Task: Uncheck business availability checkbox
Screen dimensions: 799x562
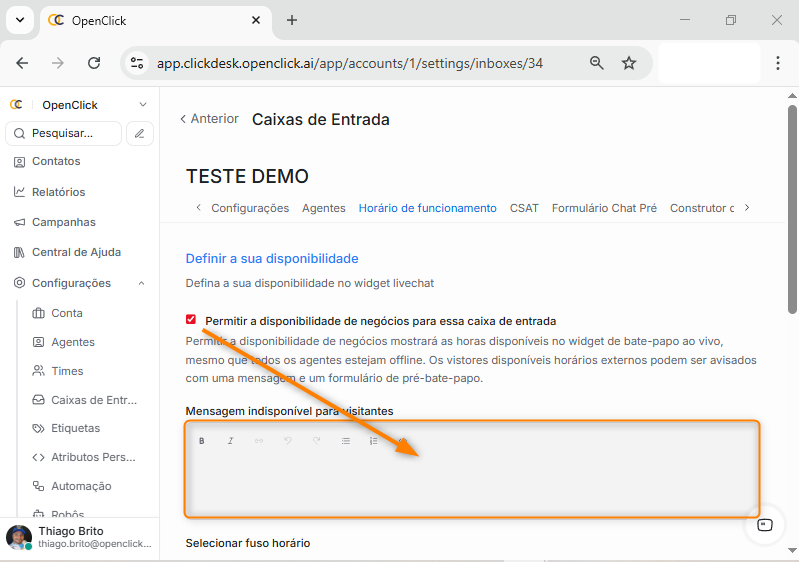Action: click(x=191, y=320)
